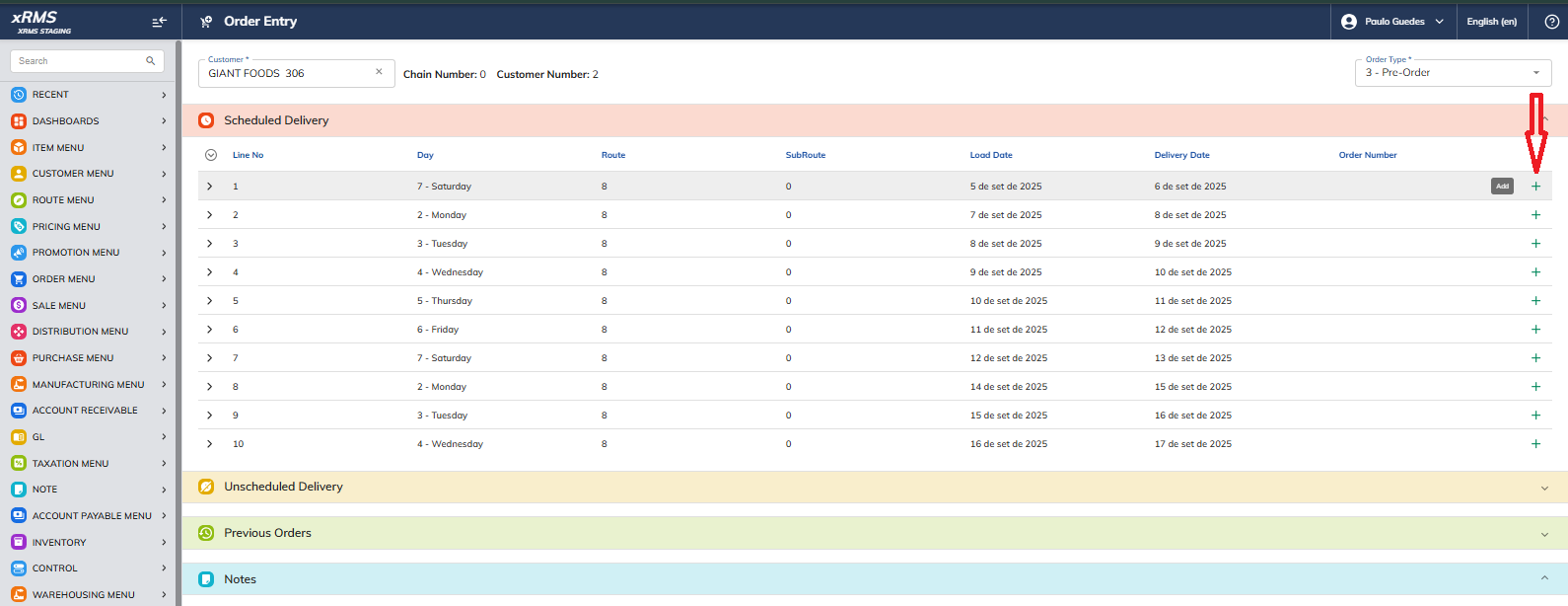Expand the Unscheduled Delivery section chevron

click(1544, 488)
